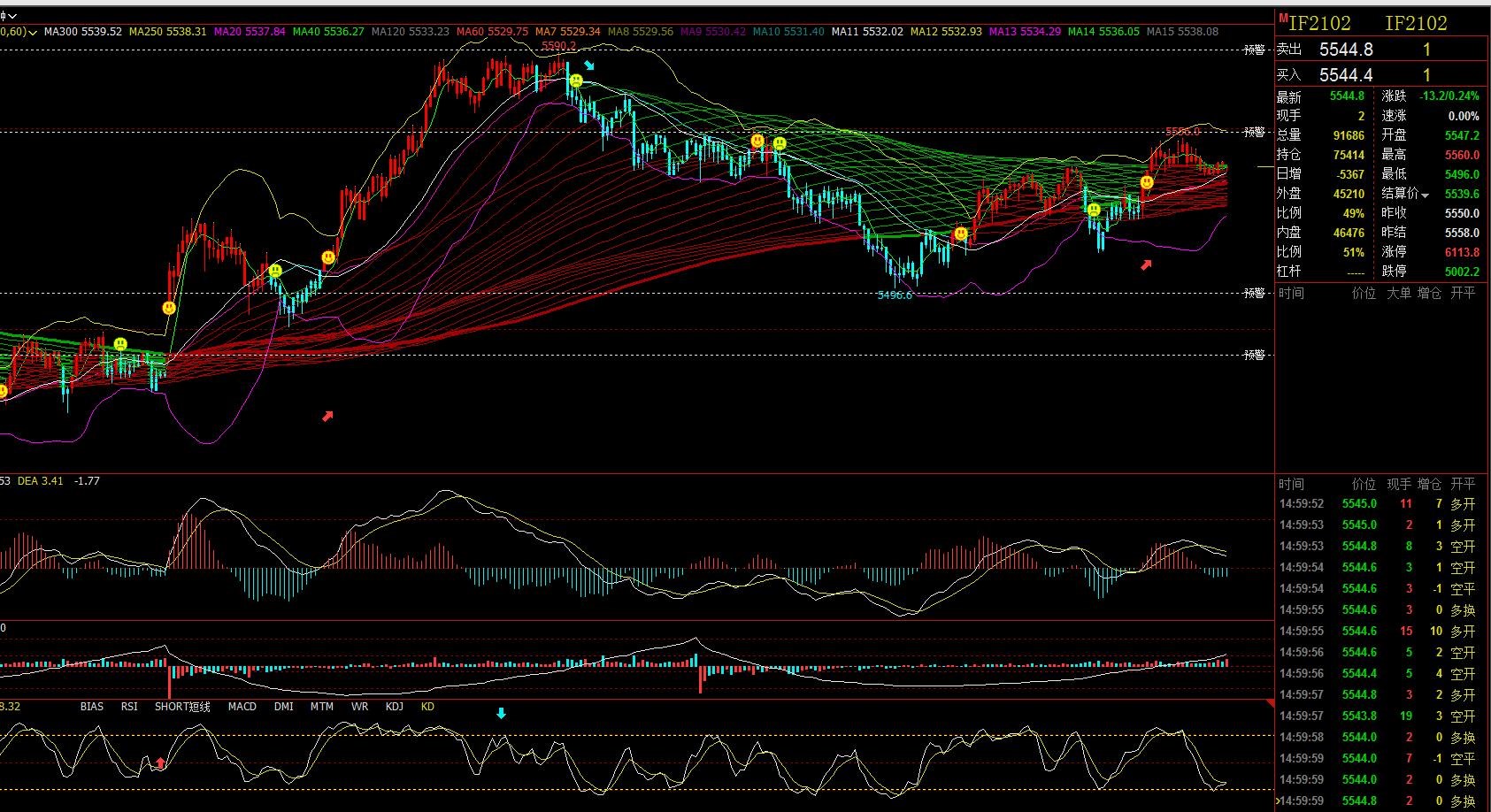The width and height of the screenshot is (1491, 812).
Task: Switch to the BIAS indicator tab
Action: tap(92, 707)
